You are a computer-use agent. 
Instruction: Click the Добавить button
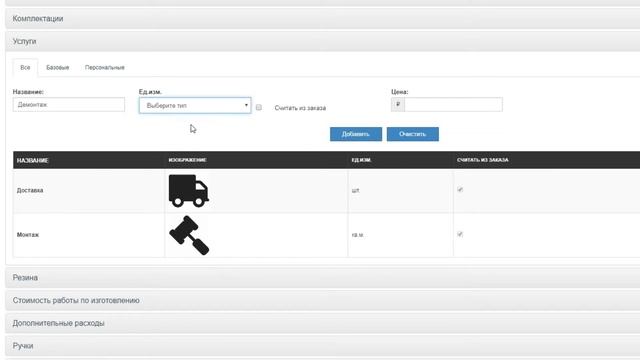(x=356, y=134)
